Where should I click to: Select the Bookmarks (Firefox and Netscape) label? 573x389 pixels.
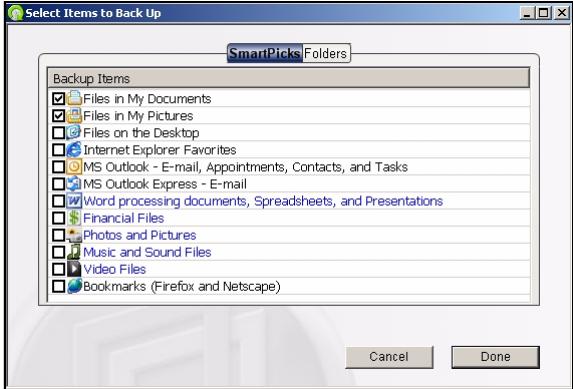pyautogui.click(x=182, y=286)
